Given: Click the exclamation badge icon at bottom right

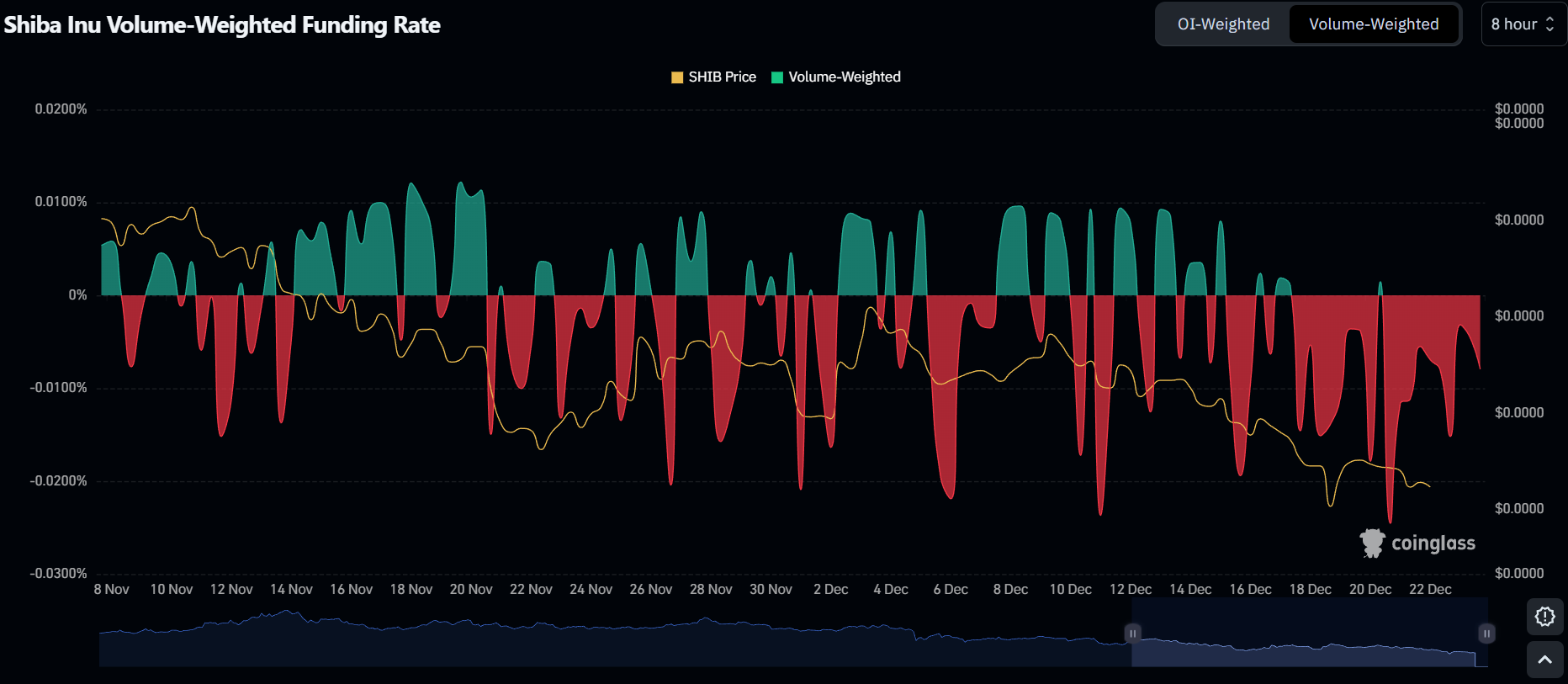Looking at the screenshot, I should point(1544,617).
